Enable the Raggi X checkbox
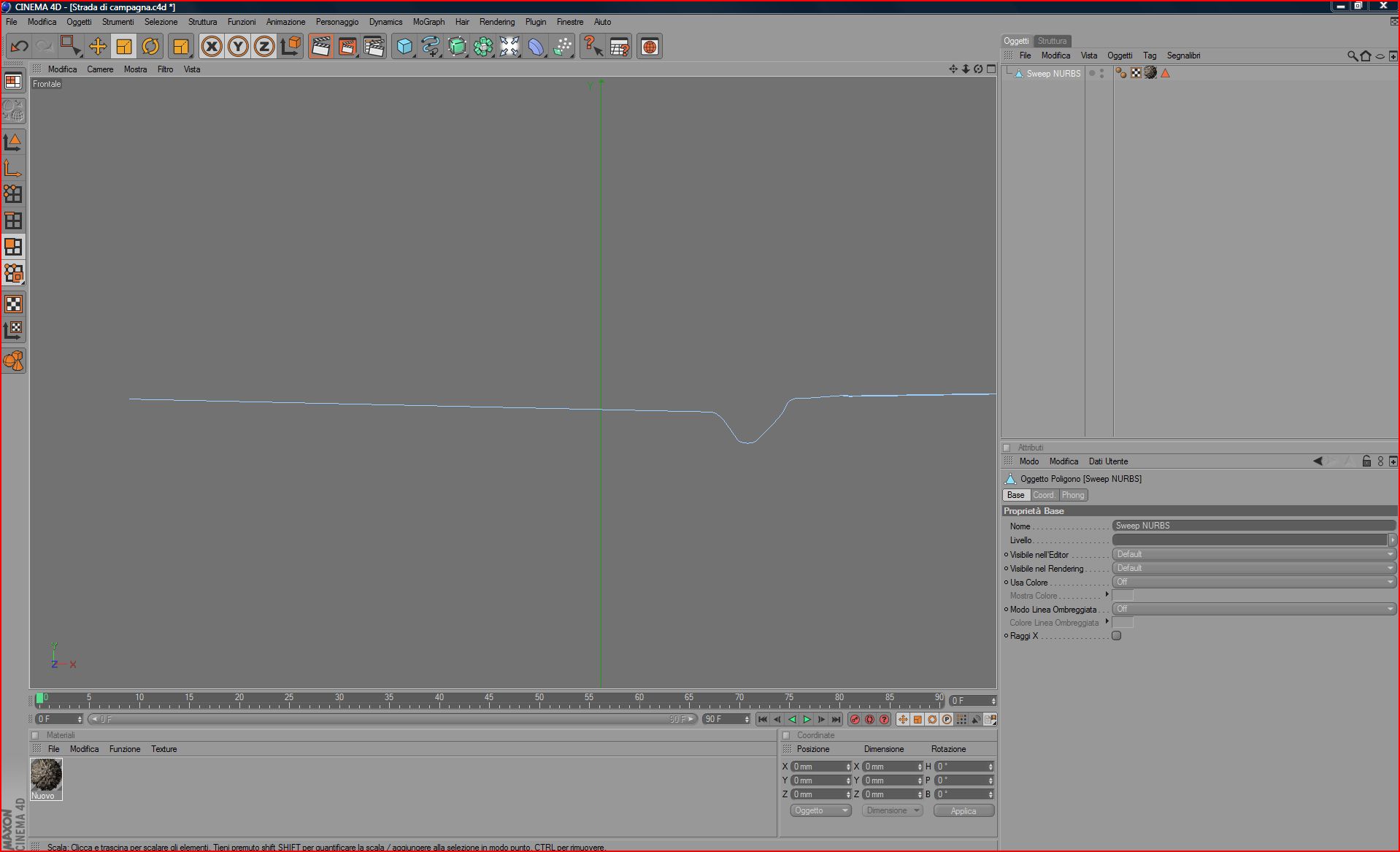 pyautogui.click(x=1116, y=636)
